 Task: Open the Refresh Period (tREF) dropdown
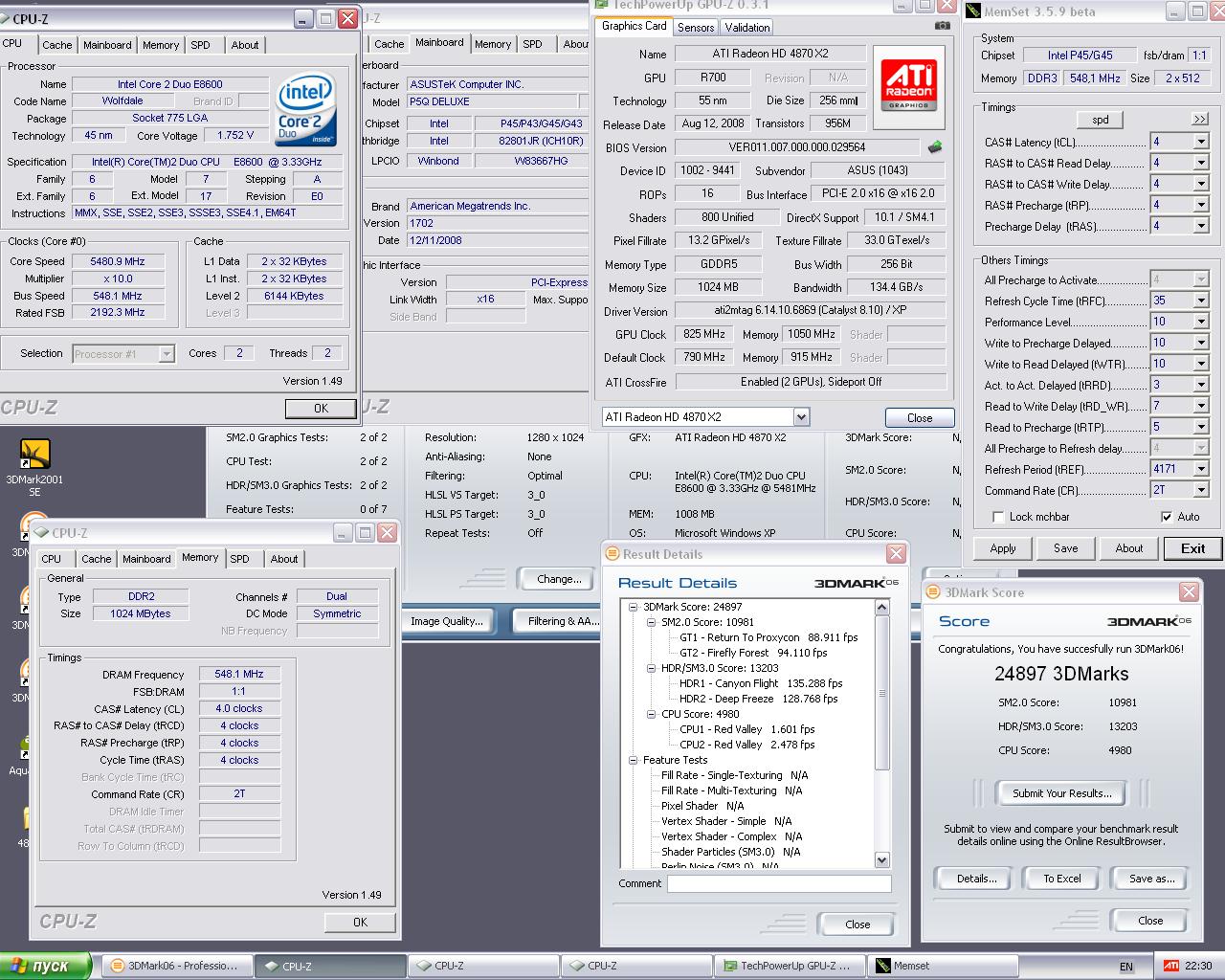[x=1201, y=469]
